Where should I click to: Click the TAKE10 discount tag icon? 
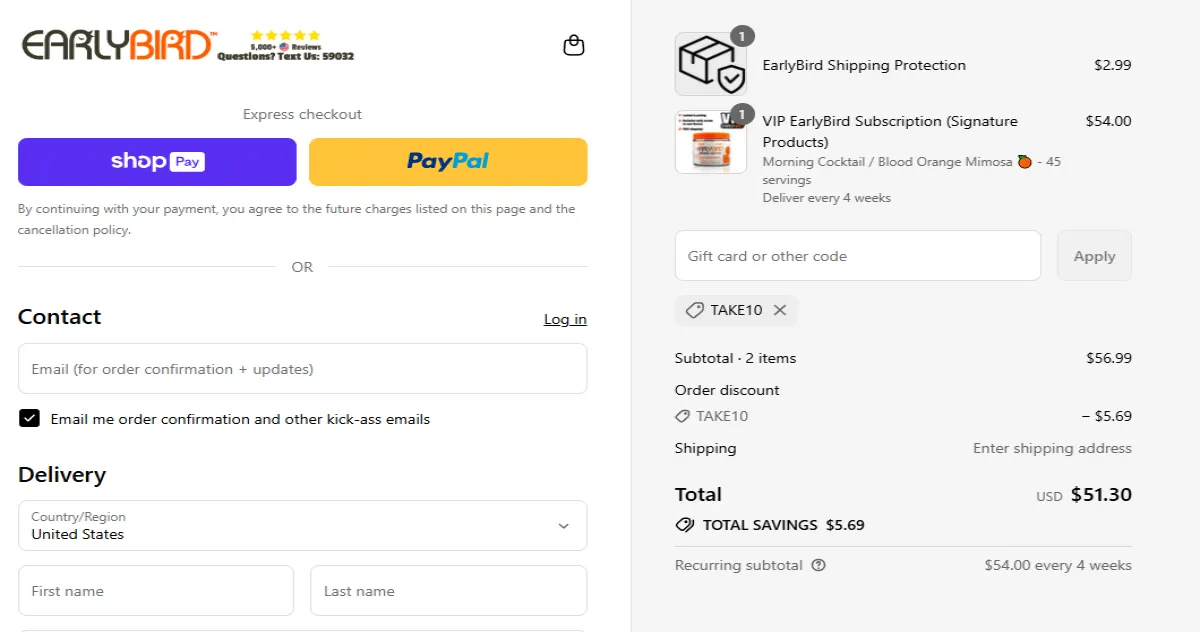pyautogui.click(x=693, y=310)
